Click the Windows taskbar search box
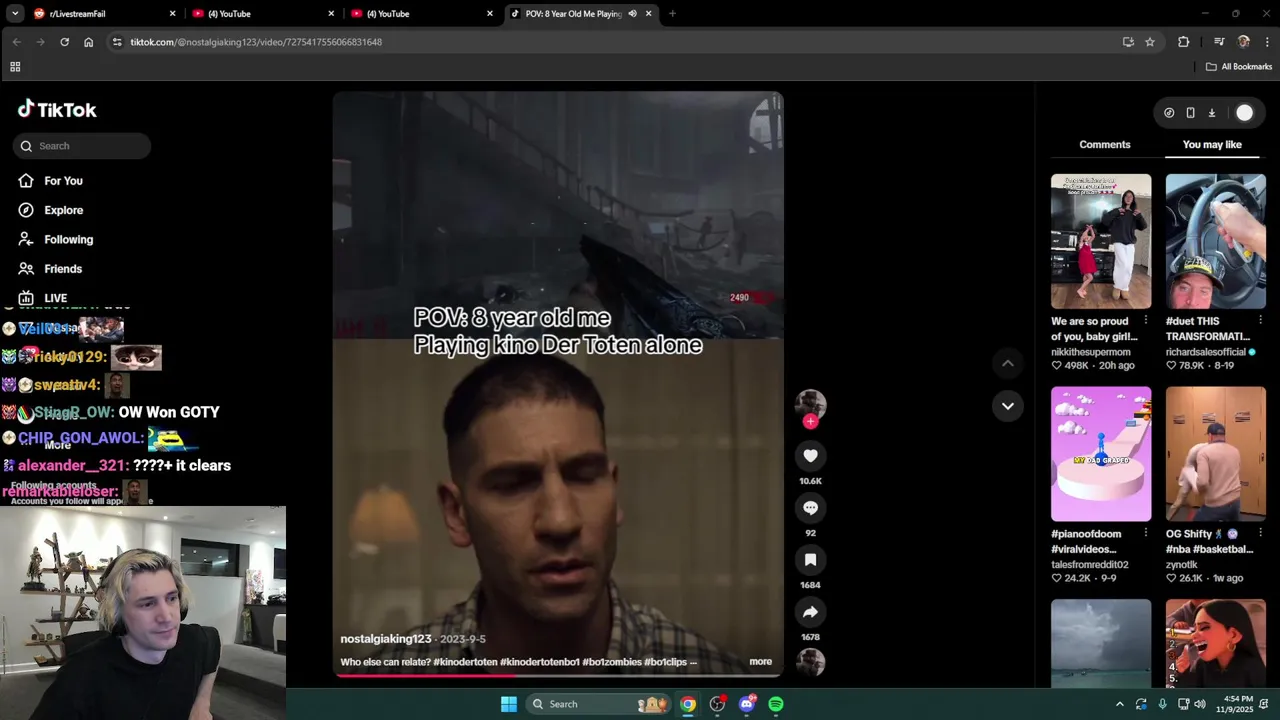The image size is (1280, 720). click(x=597, y=704)
